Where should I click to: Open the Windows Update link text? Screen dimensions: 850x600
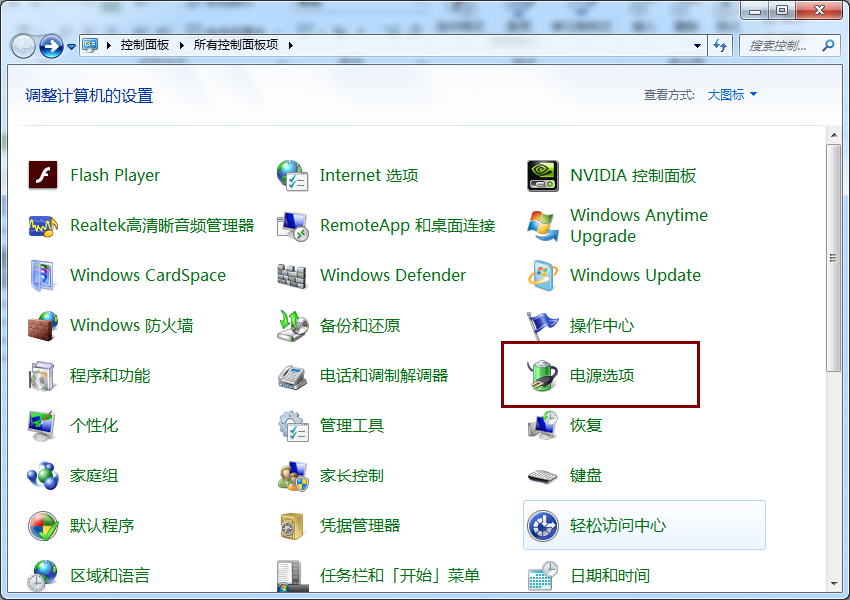click(635, 275)
